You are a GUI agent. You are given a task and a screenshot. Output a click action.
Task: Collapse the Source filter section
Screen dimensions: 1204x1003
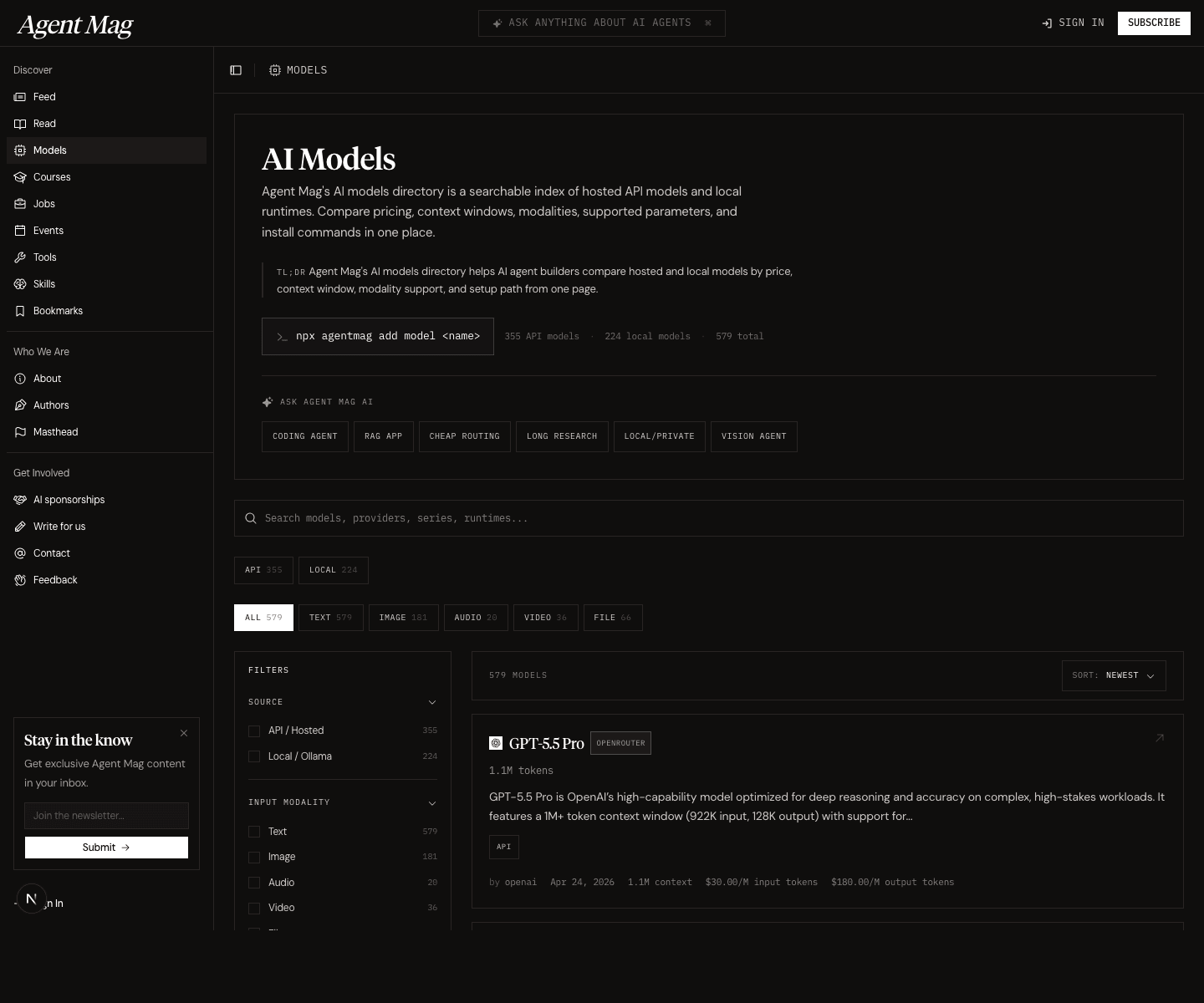click(x=432, y=702)
